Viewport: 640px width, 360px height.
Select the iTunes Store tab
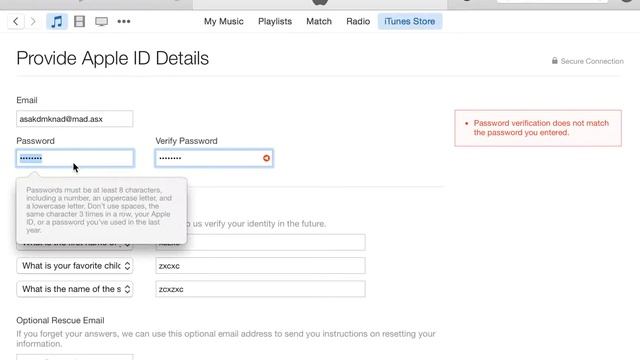point(409,21)
